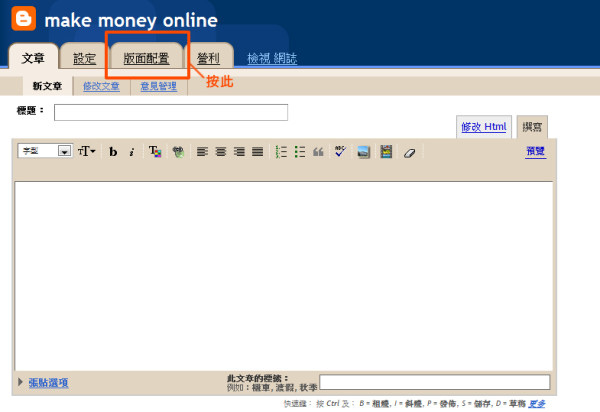This screenshot has width=600, height=412.
Task: Click the 標題 title input field
Action: click(171, 112)
